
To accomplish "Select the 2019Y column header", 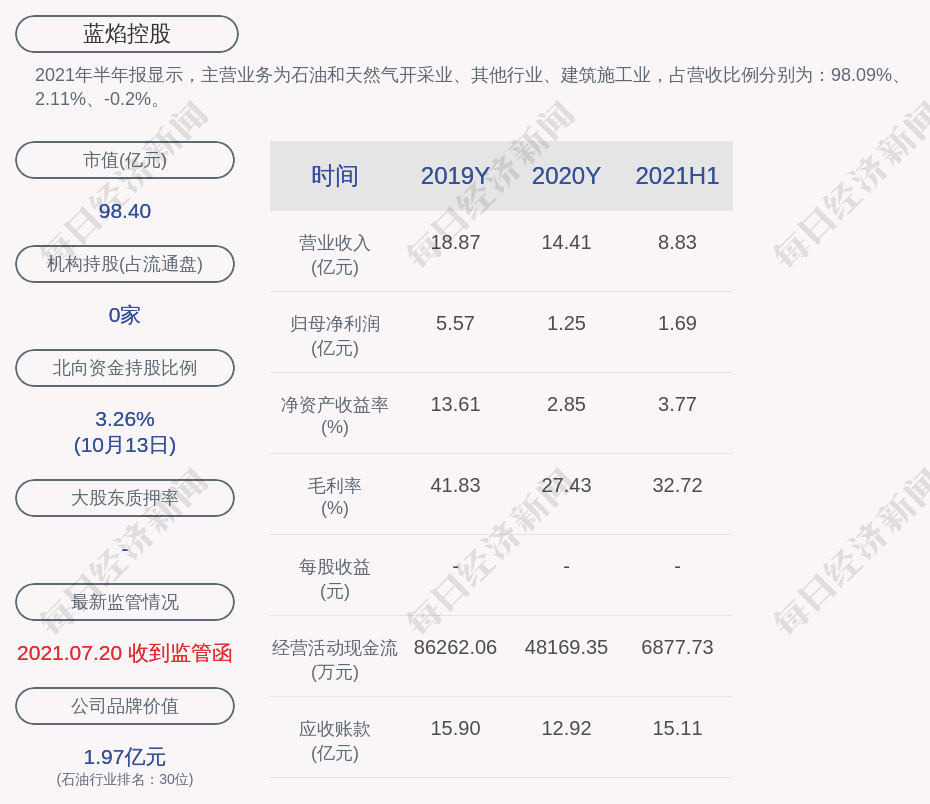I will click(x=455, y=176).
